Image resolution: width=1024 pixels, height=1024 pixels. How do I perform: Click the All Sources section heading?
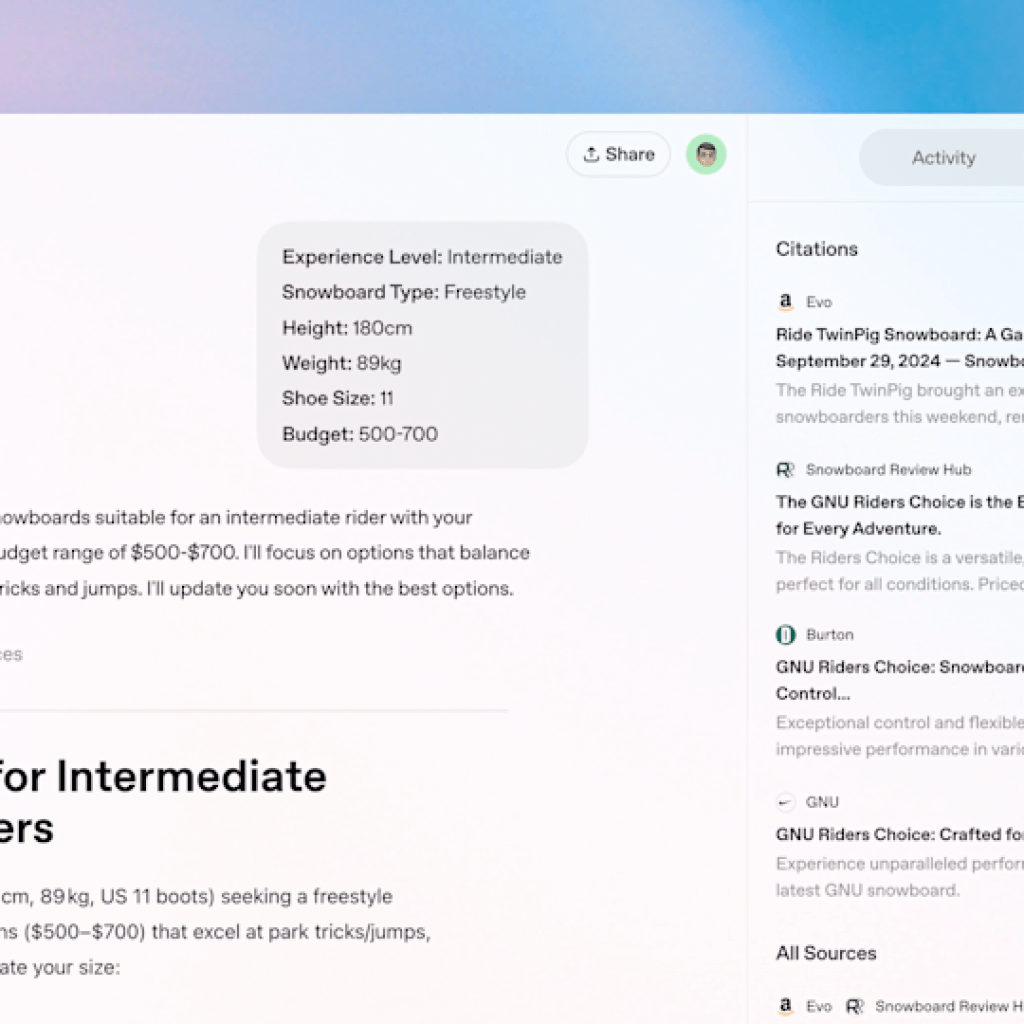pyautogui.click(x=825, y=953)
